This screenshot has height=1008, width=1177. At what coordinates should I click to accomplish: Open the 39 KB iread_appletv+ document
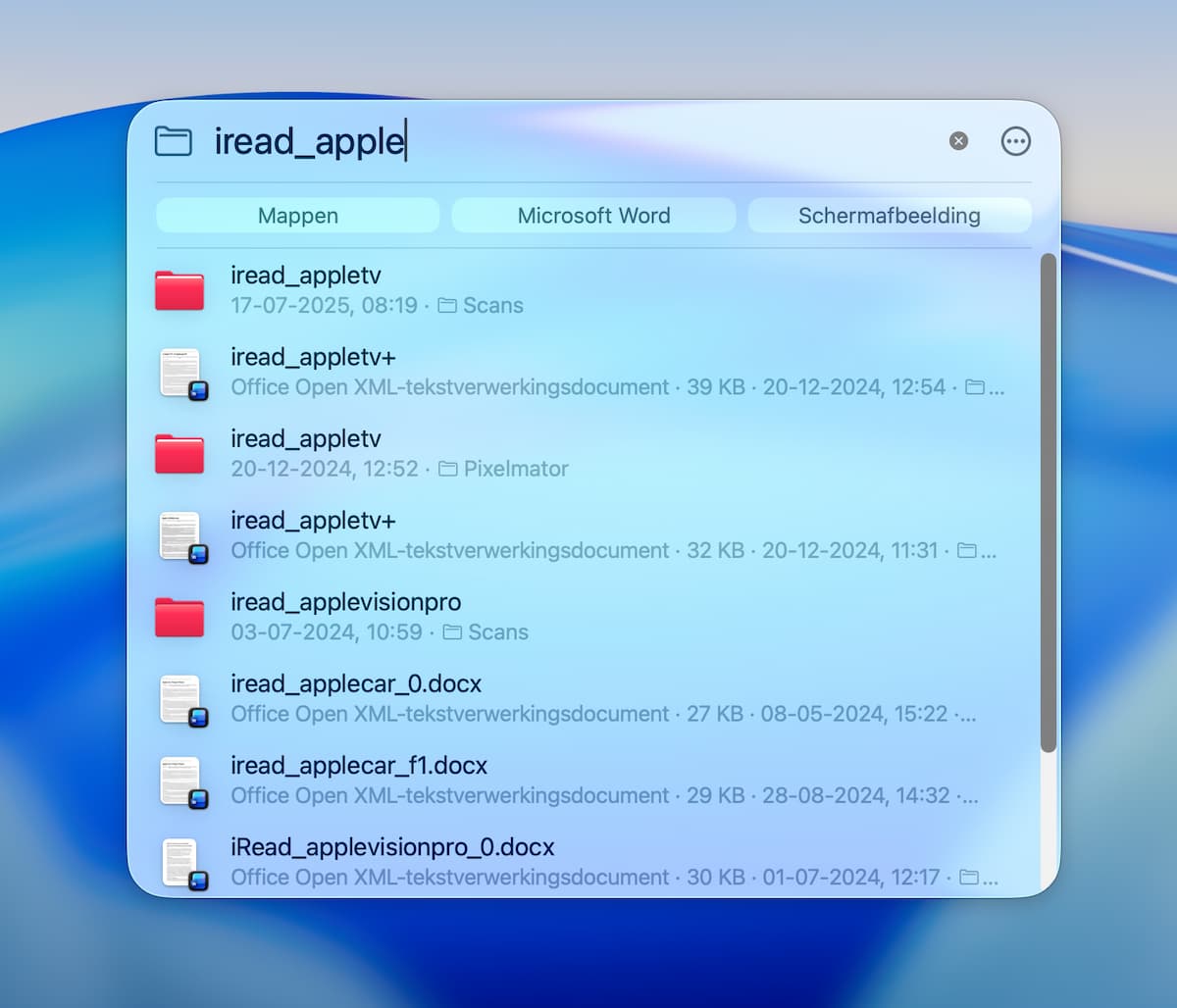179,373
